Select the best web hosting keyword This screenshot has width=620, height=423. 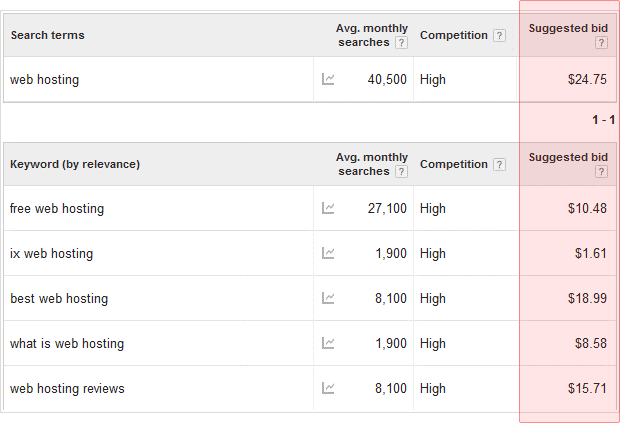(59, 299)
